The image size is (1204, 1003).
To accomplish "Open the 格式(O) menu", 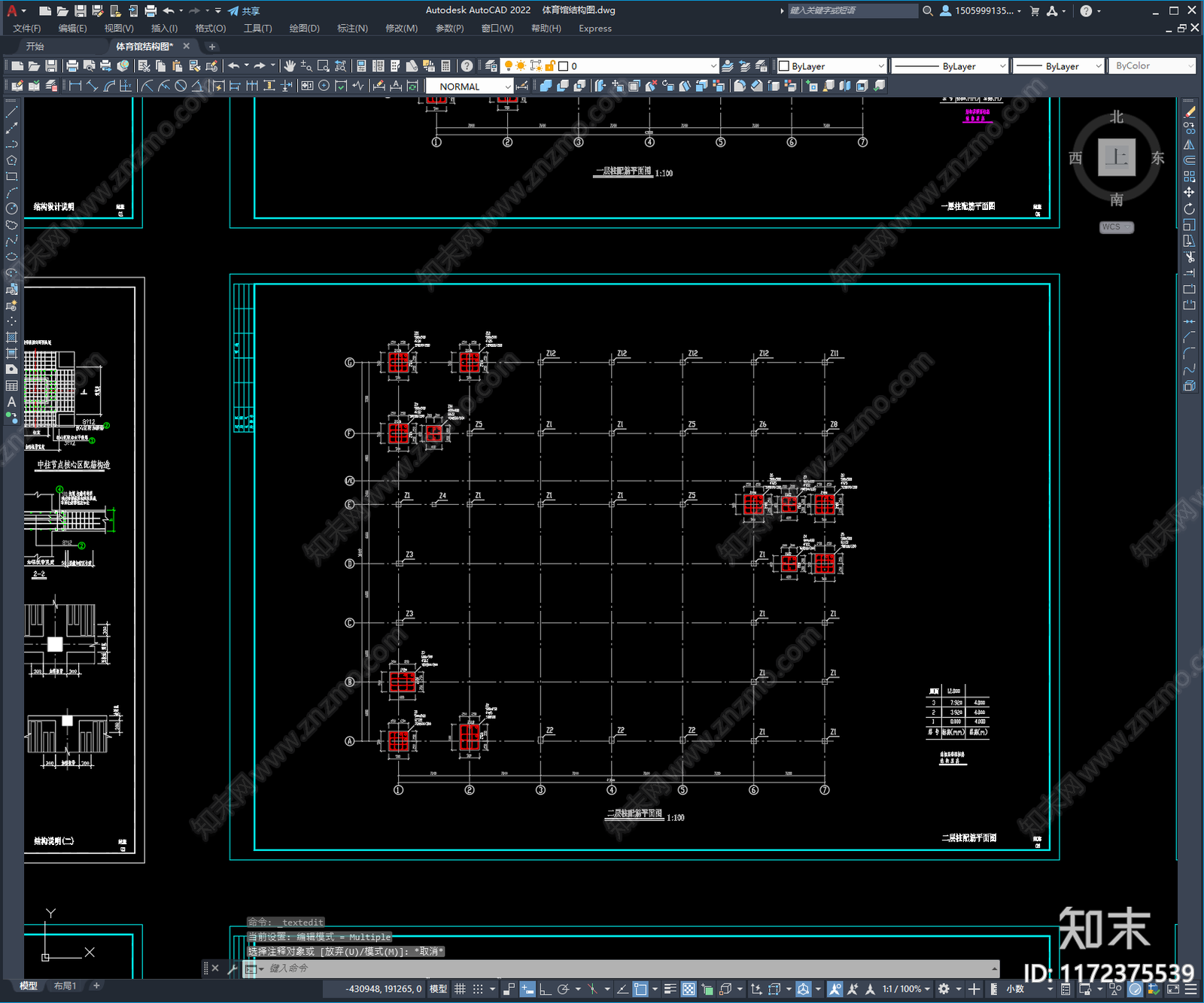I will (x=210, y=29).
